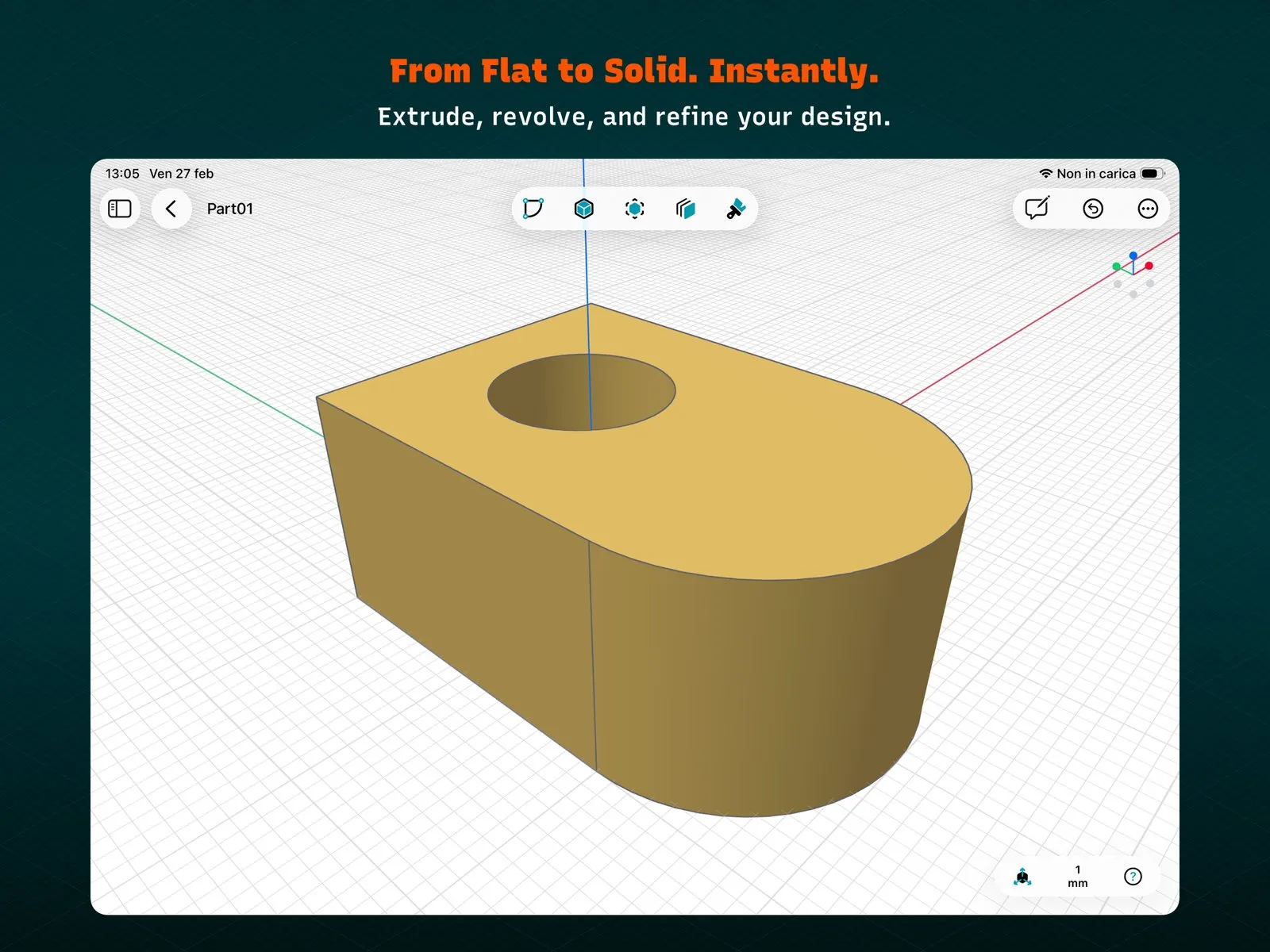Open the stacked planes tool
The height and width of the screenshot is (952, 1270).
685,209
